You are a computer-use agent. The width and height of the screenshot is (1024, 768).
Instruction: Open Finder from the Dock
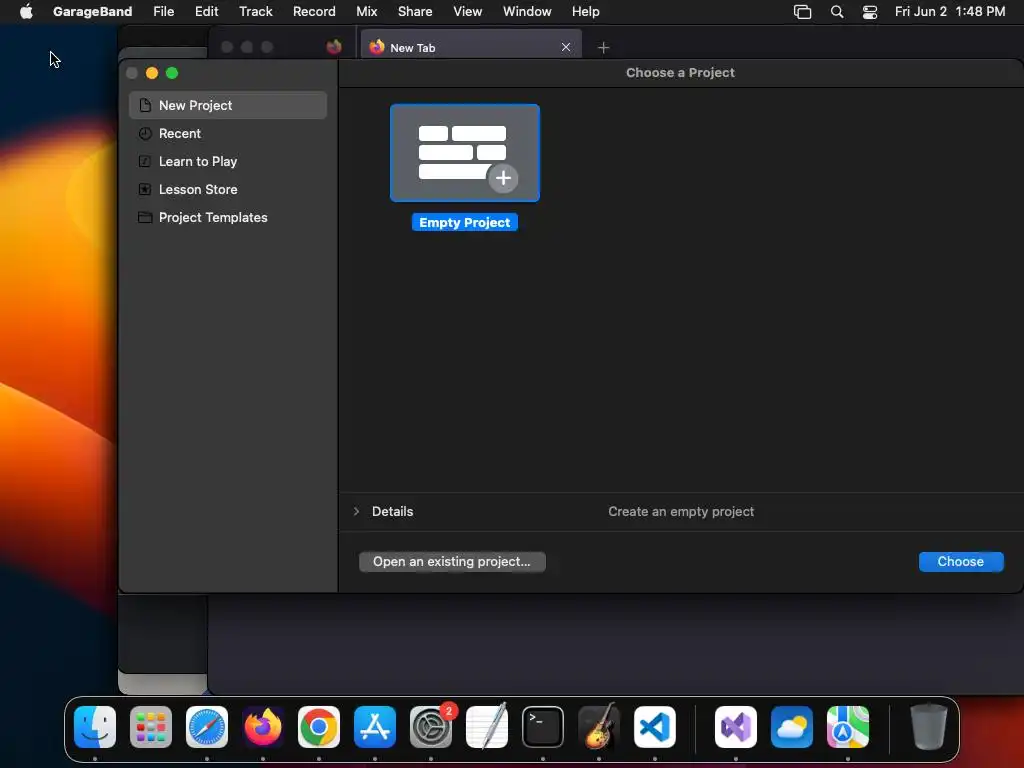pos(95,727)
